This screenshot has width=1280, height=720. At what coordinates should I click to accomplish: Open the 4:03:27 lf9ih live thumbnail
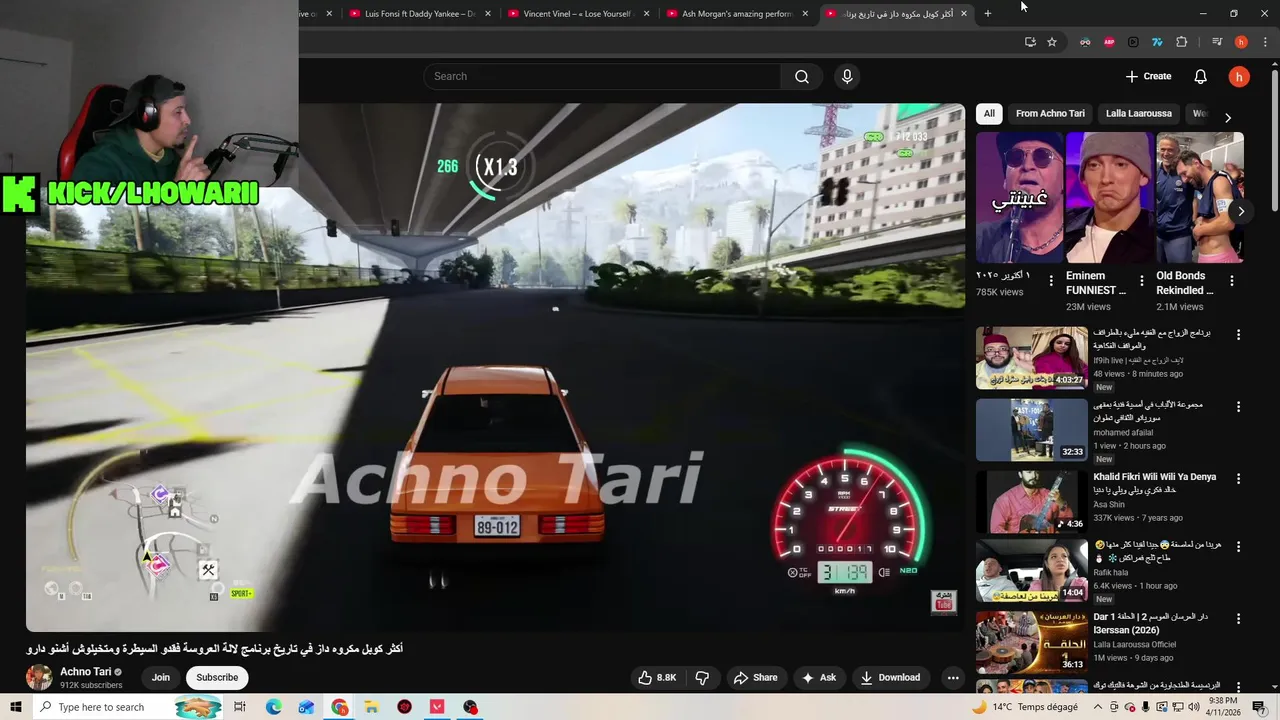click(x=1031, y=358)
